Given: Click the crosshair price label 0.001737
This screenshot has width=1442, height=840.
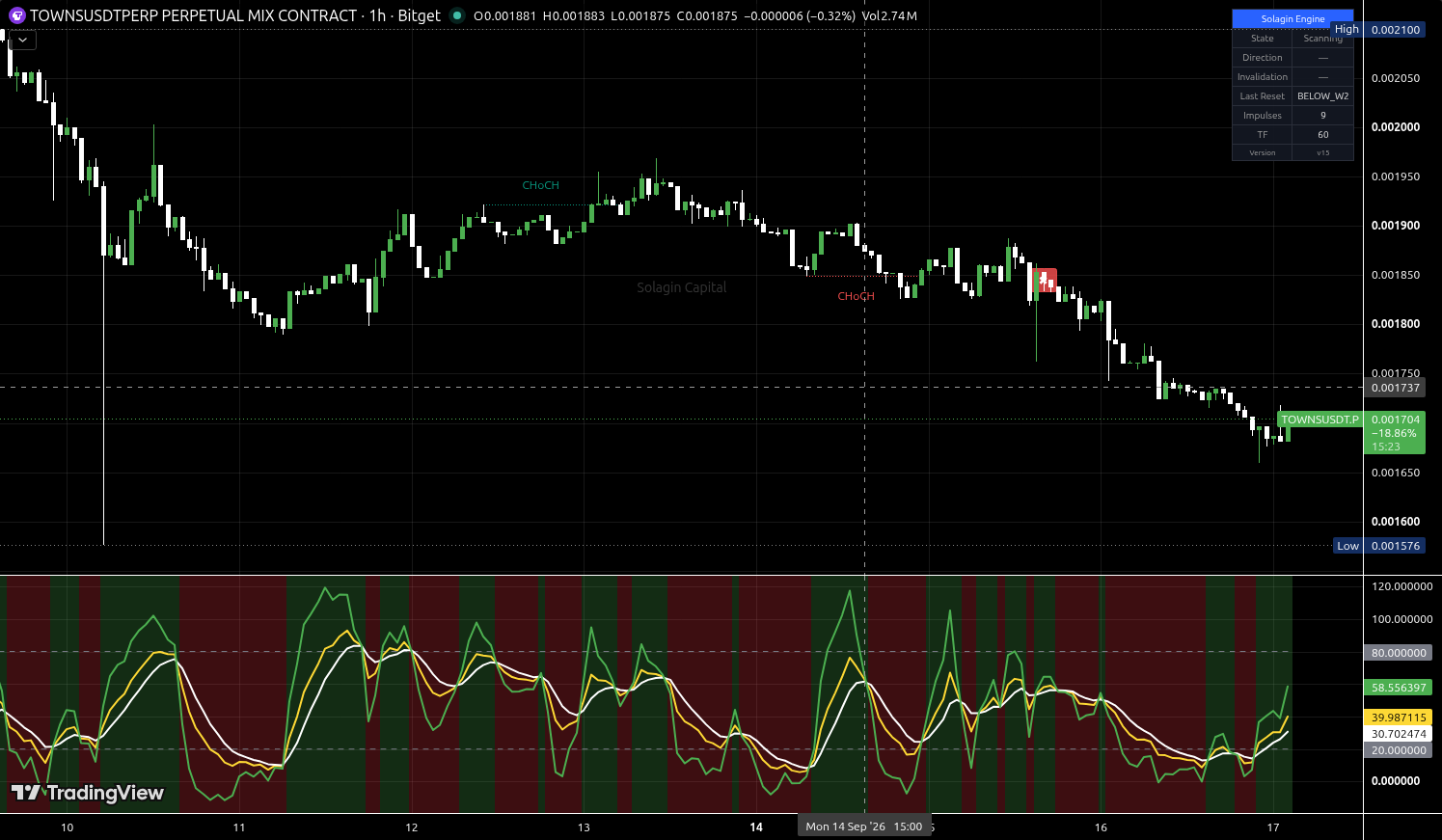Looking at the screenshot, I should point(1396,388).
